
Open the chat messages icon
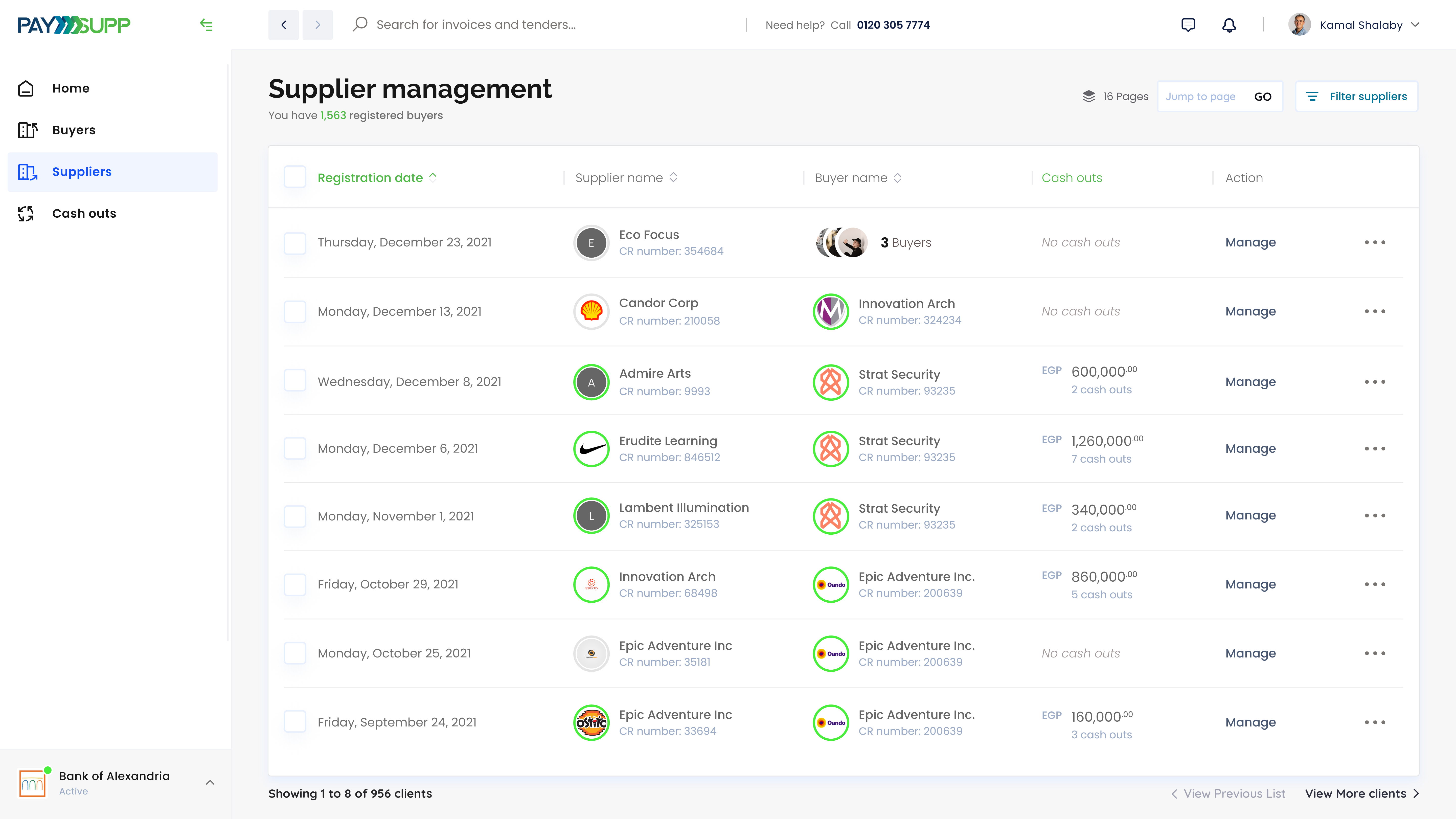pos(1188,25)
